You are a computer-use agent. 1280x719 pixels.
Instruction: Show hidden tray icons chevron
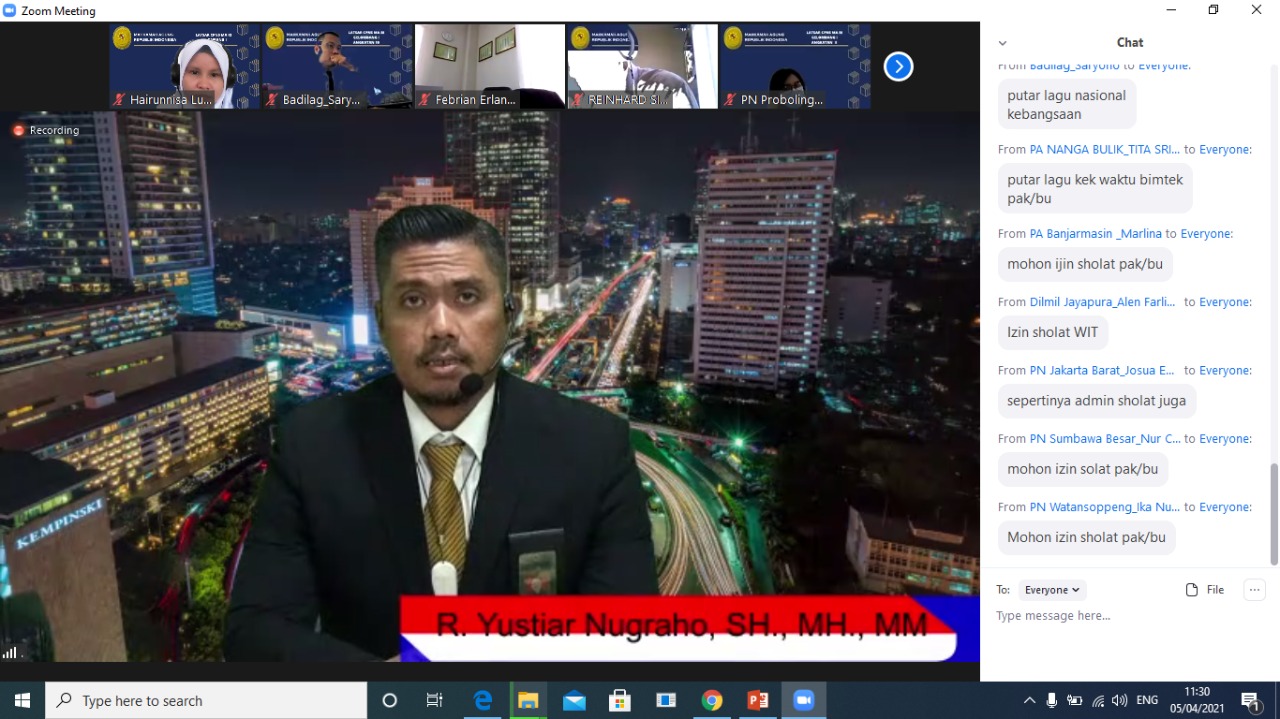coord(1029,700)
